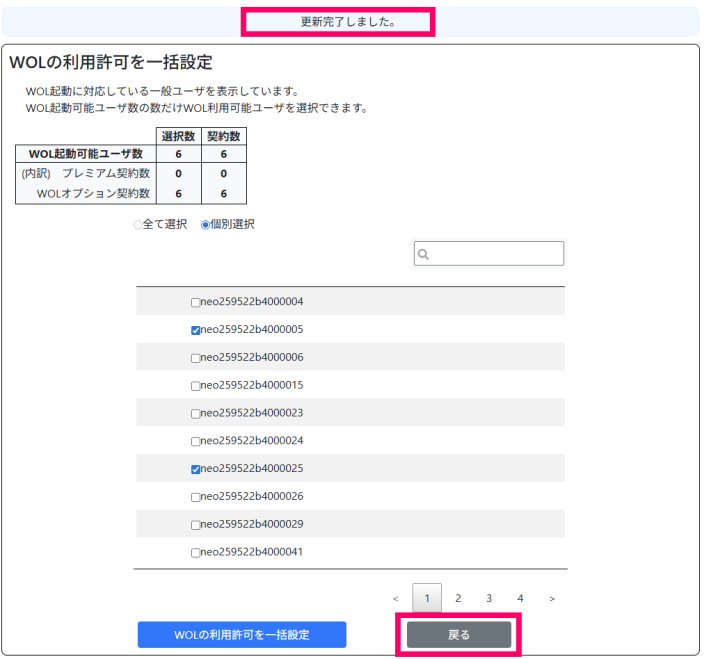704x659 pixels.
Task: Select the 個別選択 radio button
Action: tap(206, 225)
